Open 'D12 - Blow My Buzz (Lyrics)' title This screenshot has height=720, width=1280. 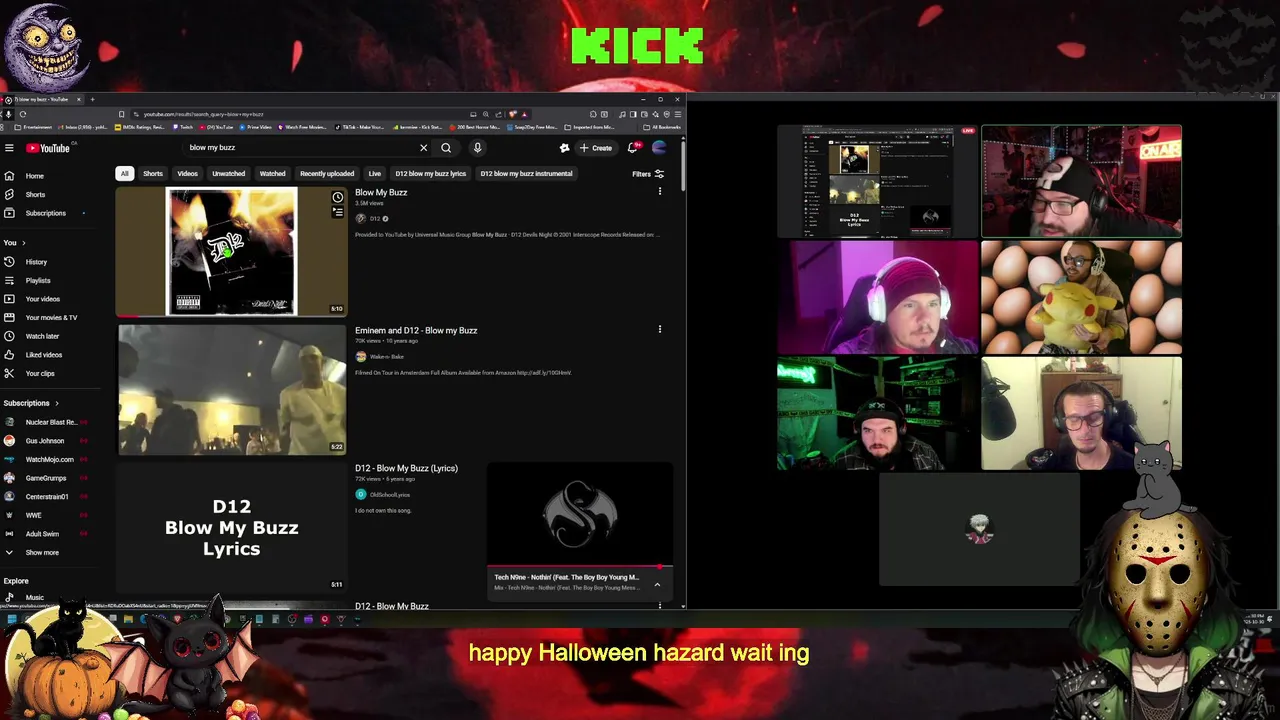[406, 468]
